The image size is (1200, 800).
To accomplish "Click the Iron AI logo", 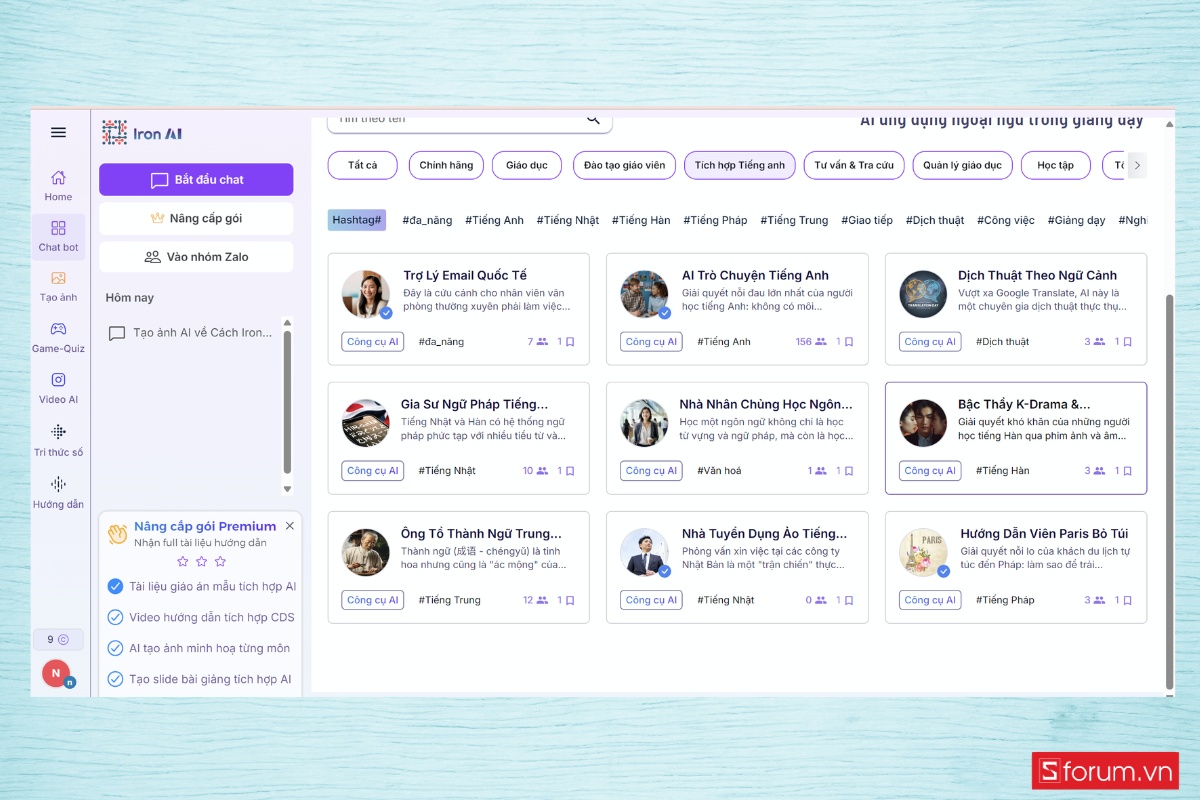I will click(142, 133).
